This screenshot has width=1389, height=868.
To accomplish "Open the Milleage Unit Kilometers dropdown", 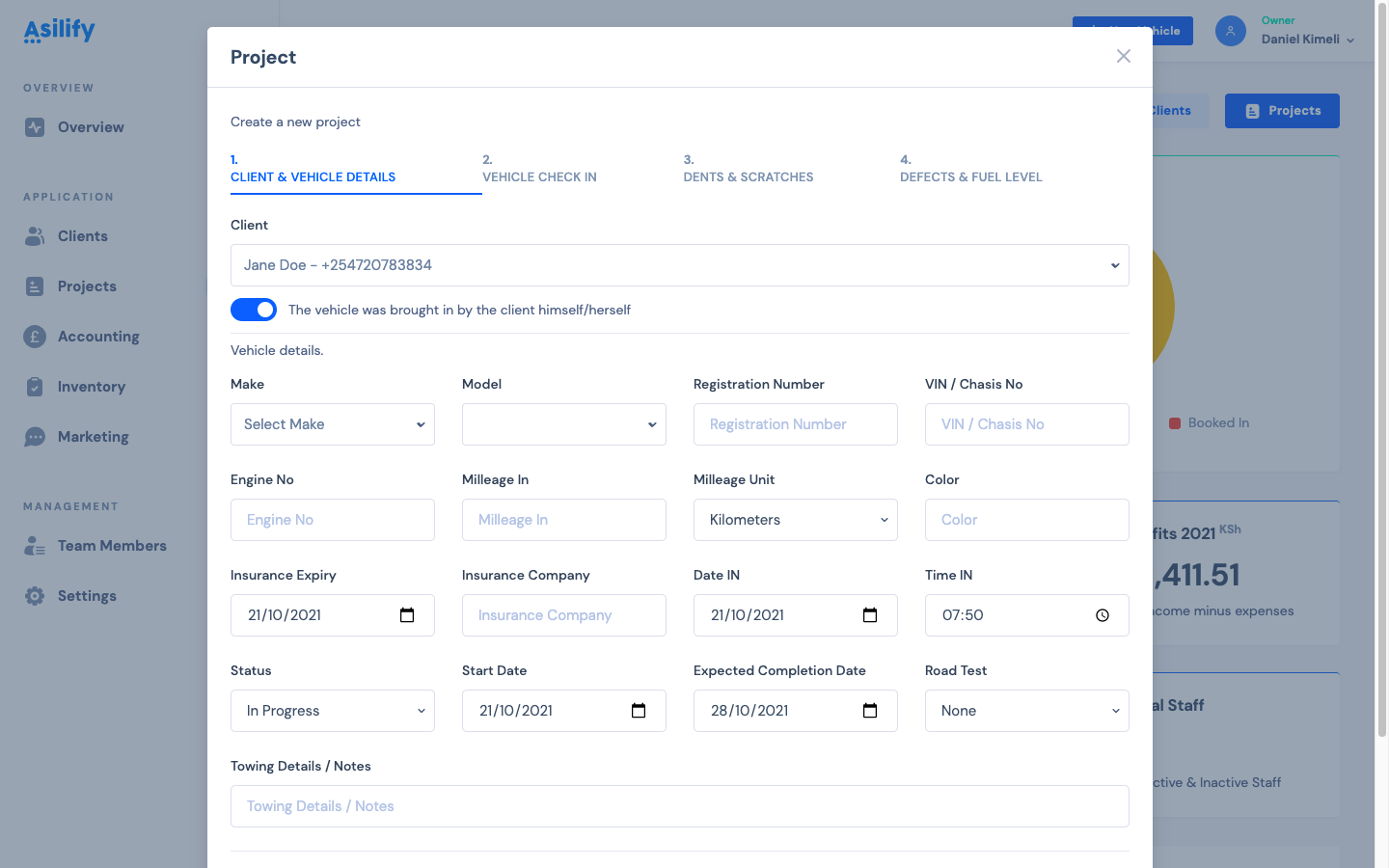I will pos(795,520).
